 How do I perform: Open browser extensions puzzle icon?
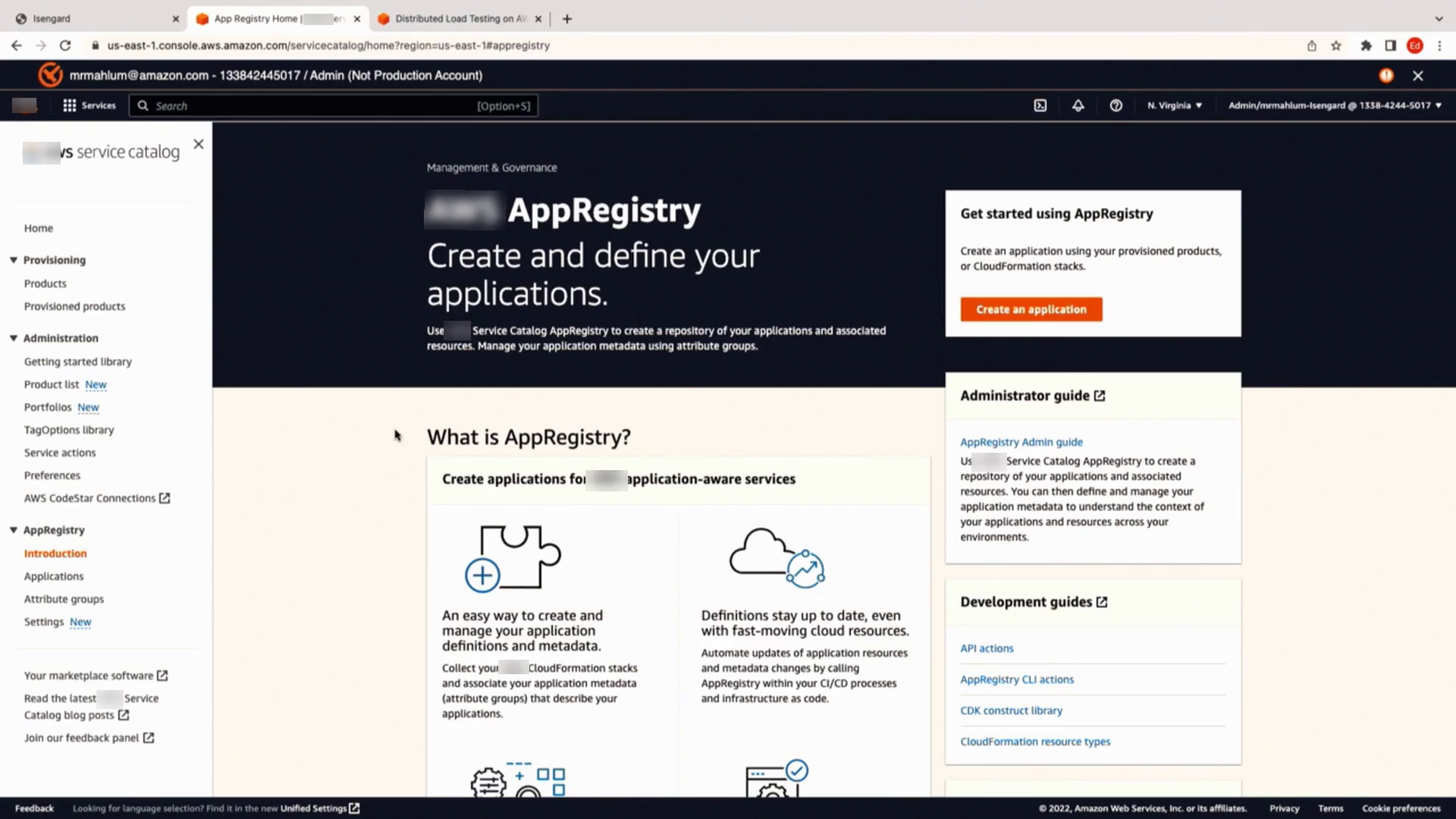point(1366,45)
